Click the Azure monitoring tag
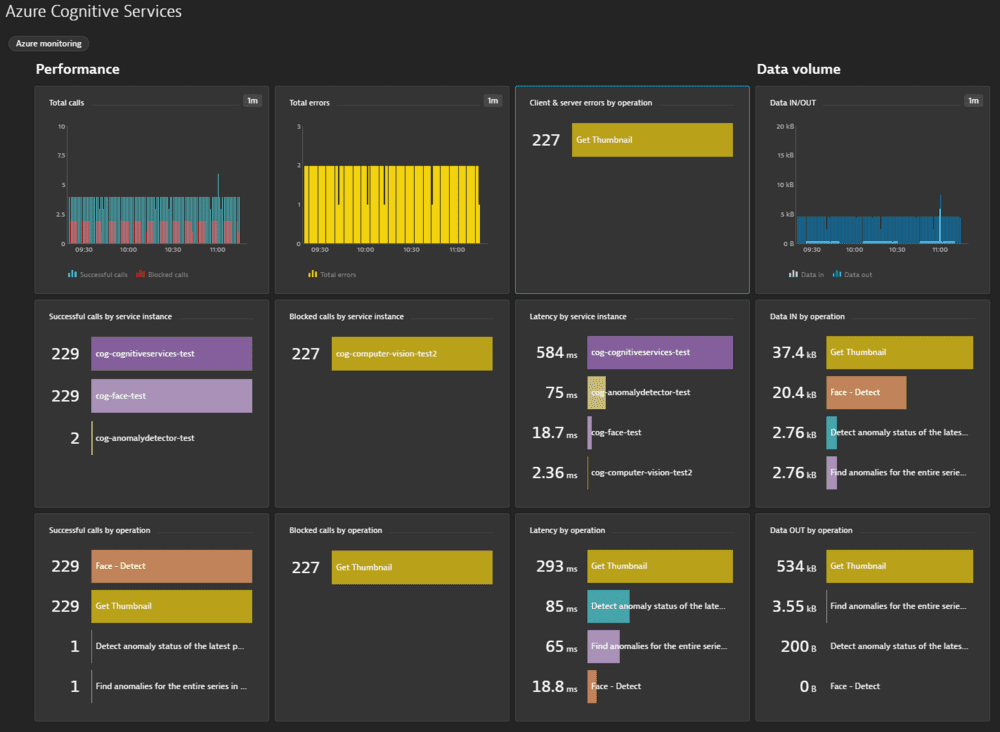Screen dimensions: 1000x732 pyautogui.click(x=48, y=44)
